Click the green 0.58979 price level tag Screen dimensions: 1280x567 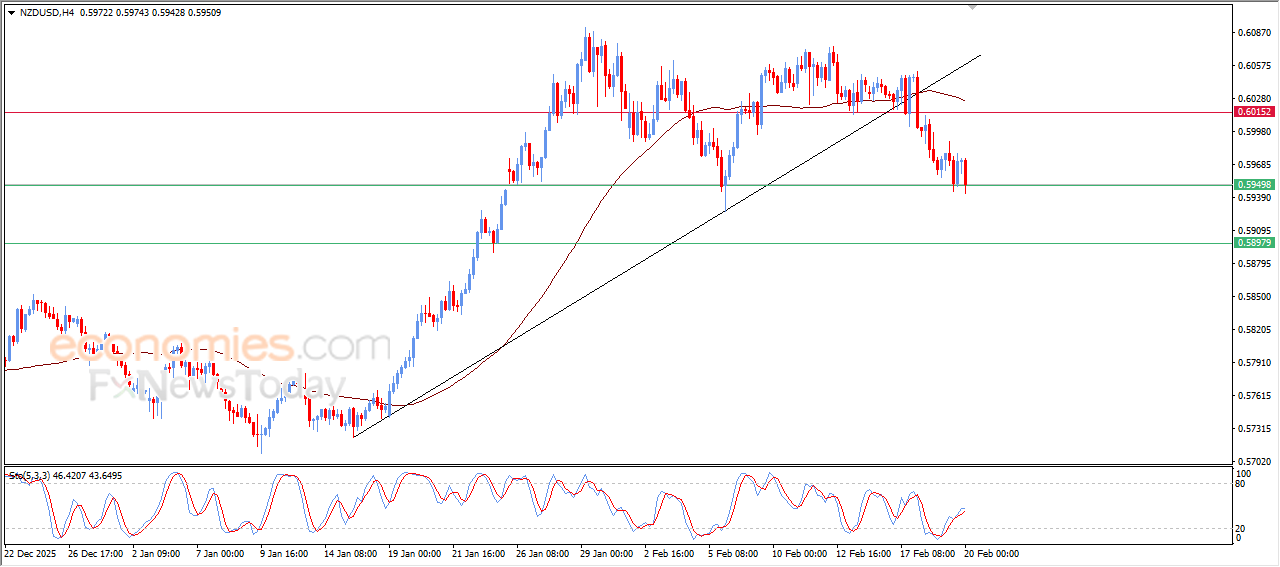click(x=1254, y=243)
